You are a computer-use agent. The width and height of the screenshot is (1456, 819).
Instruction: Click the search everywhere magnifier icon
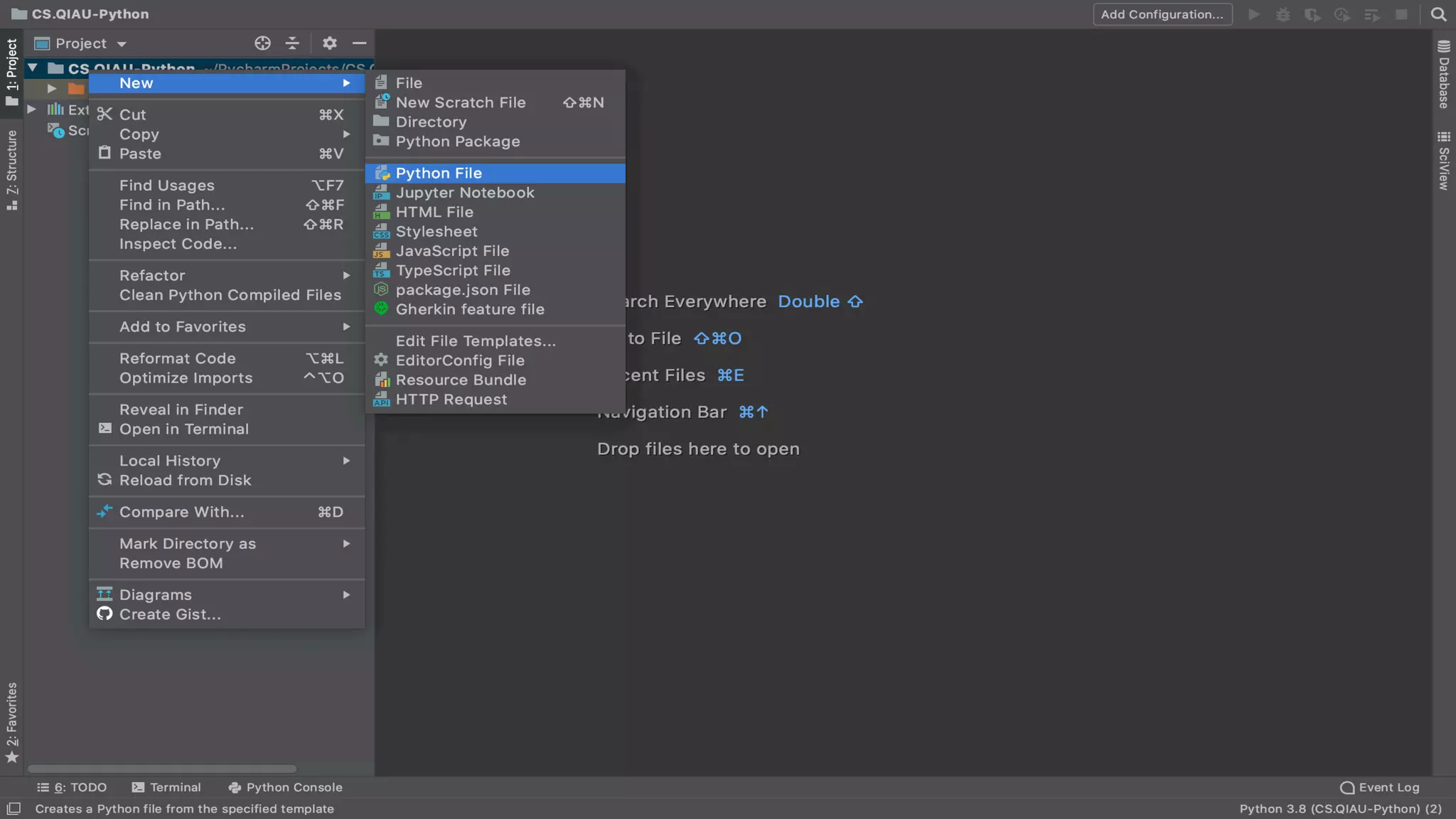tap(1438, 14)
